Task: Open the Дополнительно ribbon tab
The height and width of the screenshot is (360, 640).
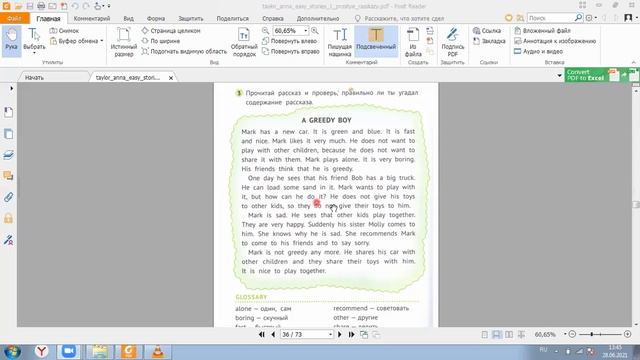Action: click(318, 18)
